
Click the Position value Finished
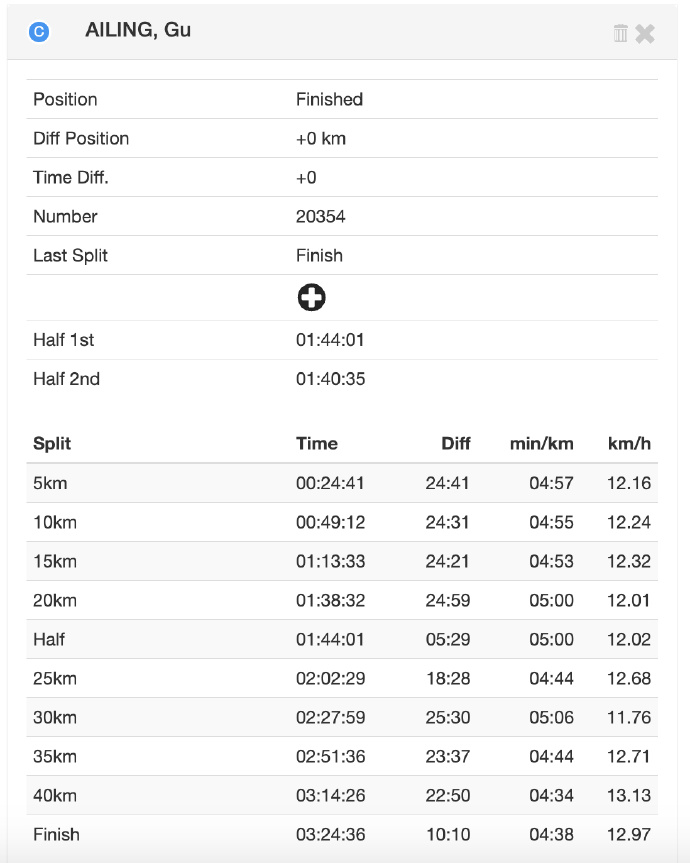(x=329, y=99)
